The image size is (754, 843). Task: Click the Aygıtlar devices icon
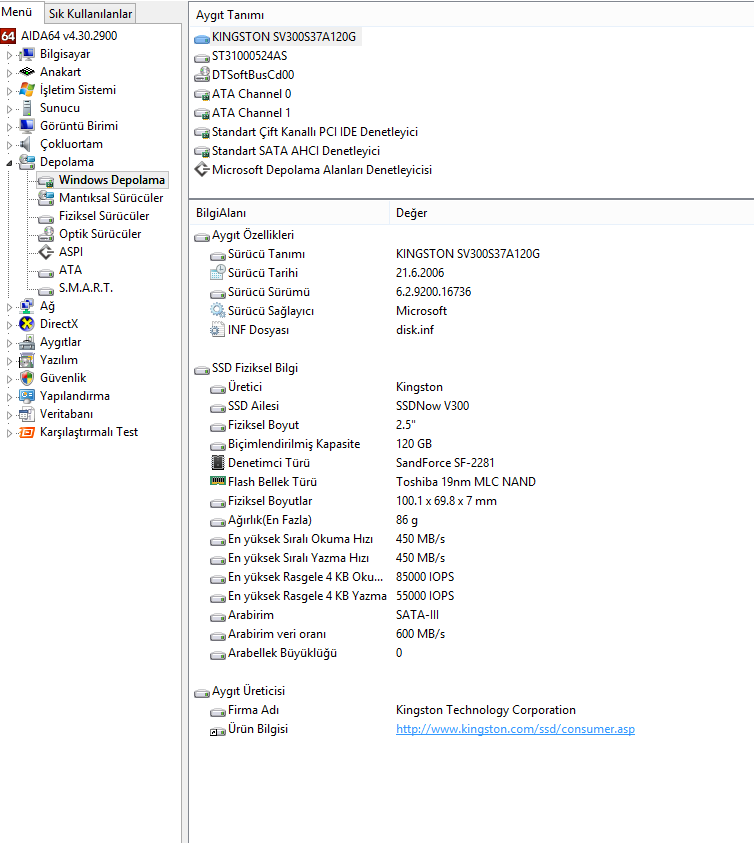pyautogui.click(x=26, y=342)
